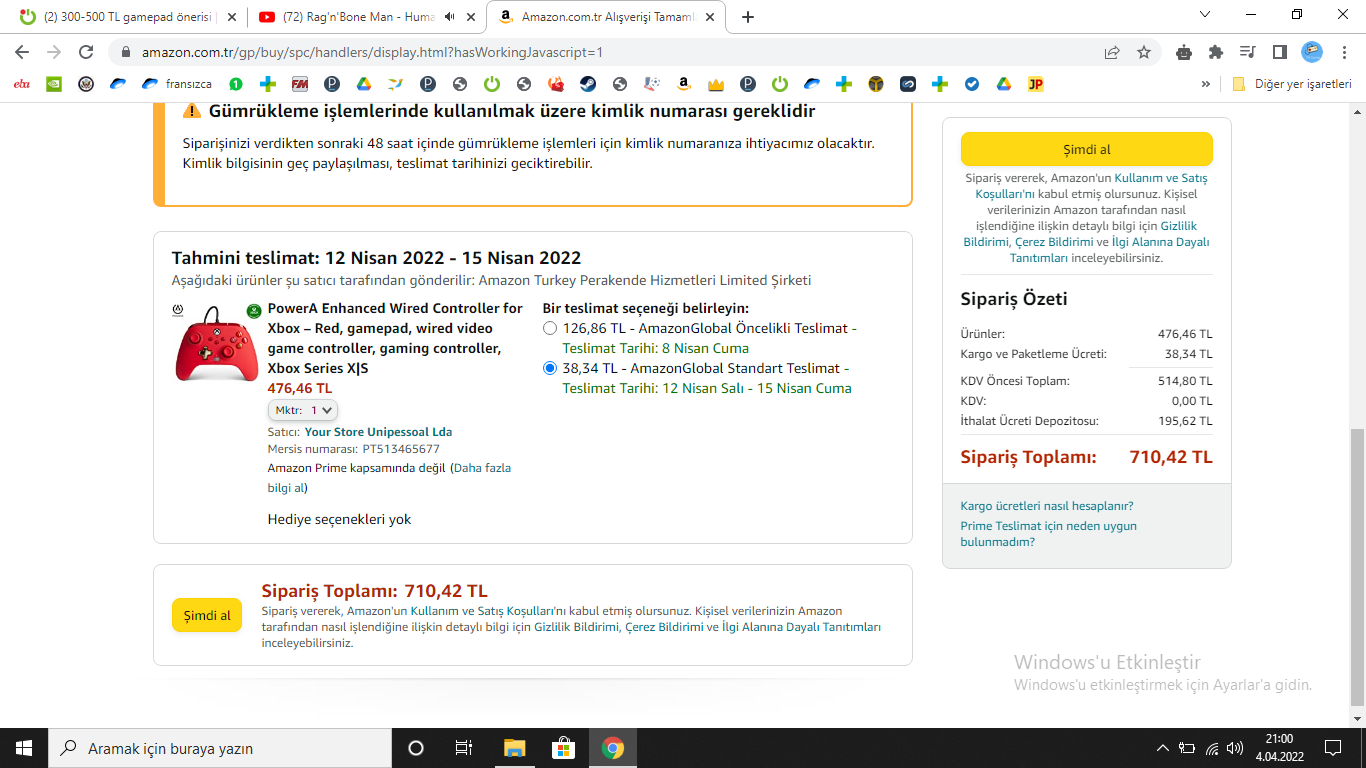Toggle the Chrome side panel icon
The image size is (1366, 768).
pos(1279,52)
